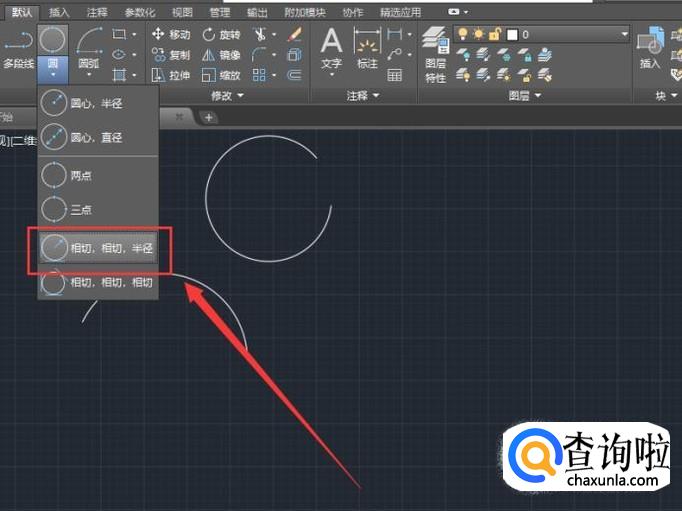Click the layer Freeze tool icon
682x511 pixels.
click(504, 55)
